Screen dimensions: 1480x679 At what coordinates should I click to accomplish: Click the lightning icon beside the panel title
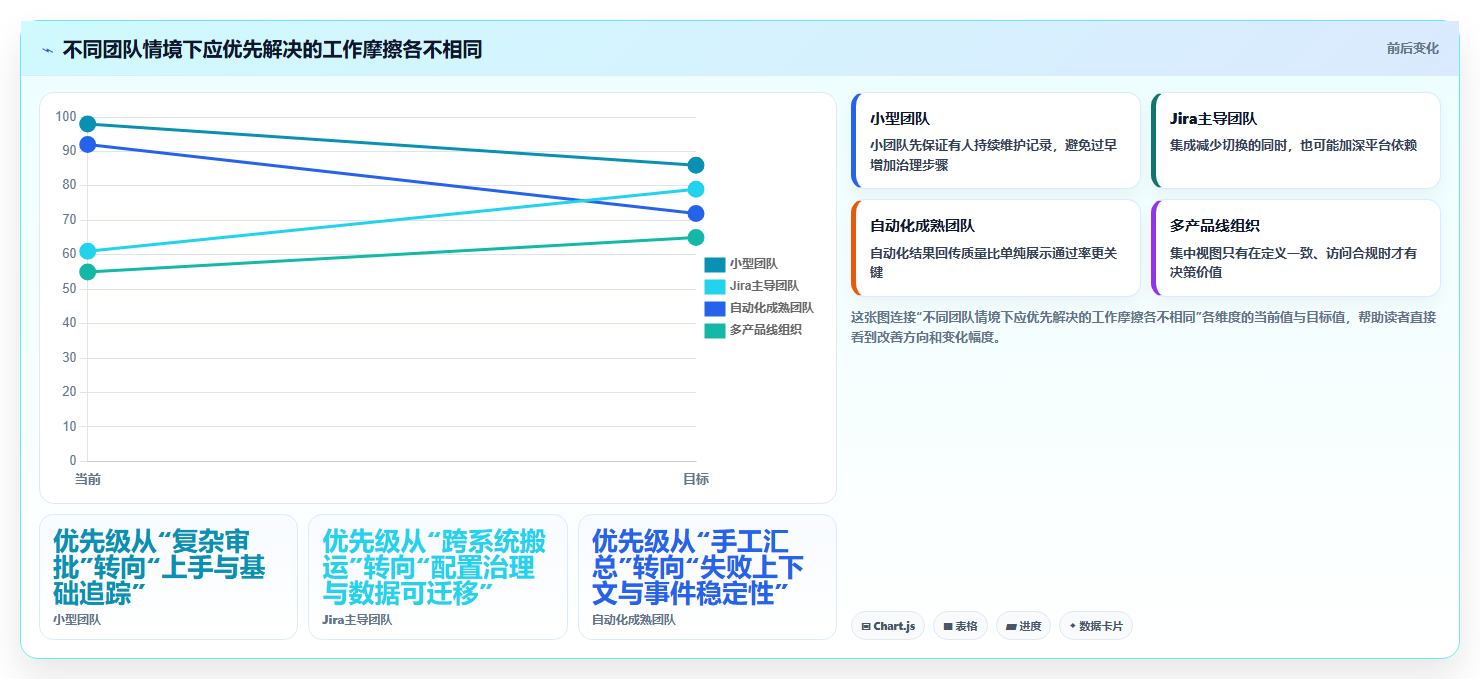tap(48, 50)
